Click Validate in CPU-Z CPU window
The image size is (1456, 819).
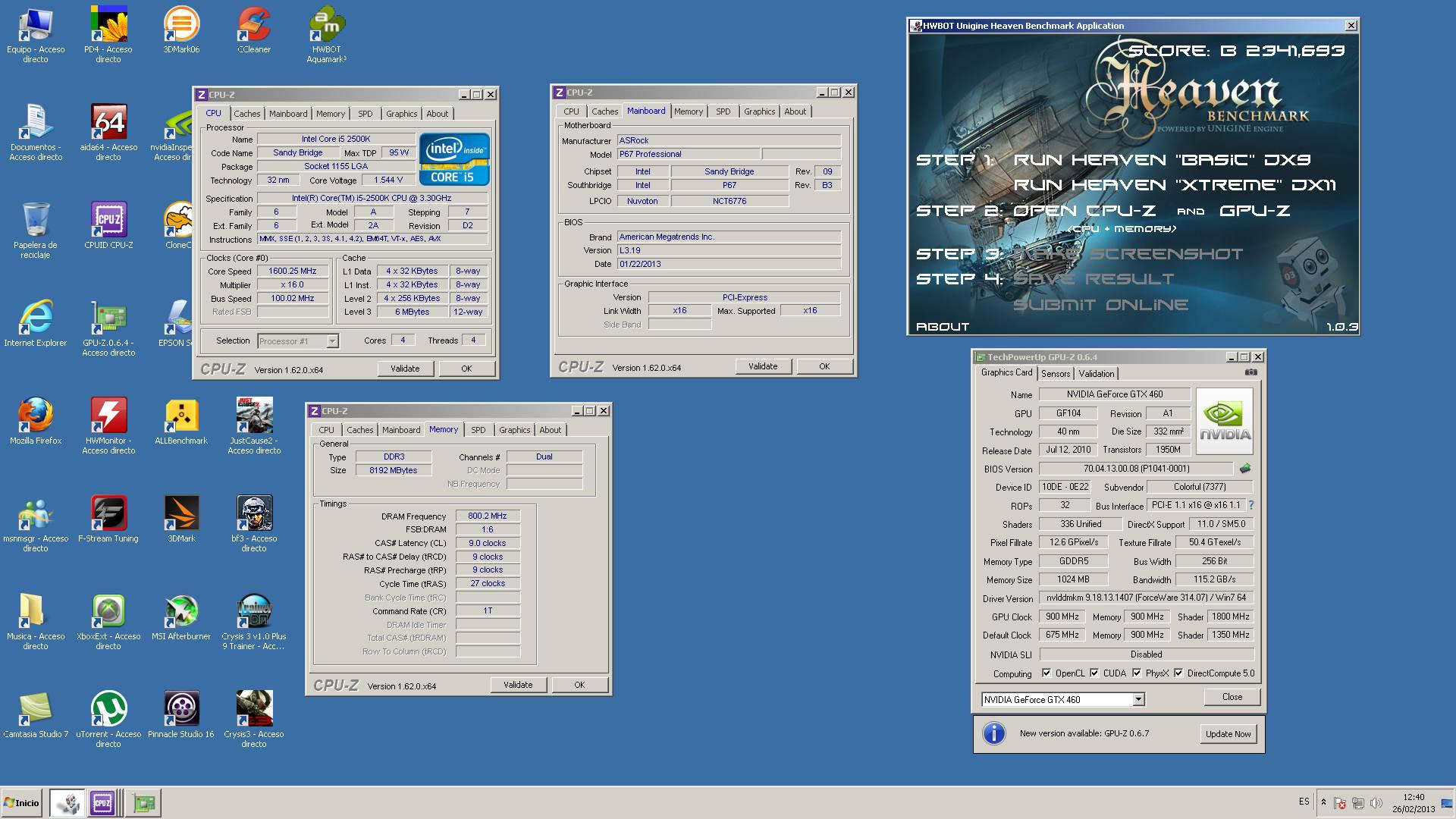[405, 369]
